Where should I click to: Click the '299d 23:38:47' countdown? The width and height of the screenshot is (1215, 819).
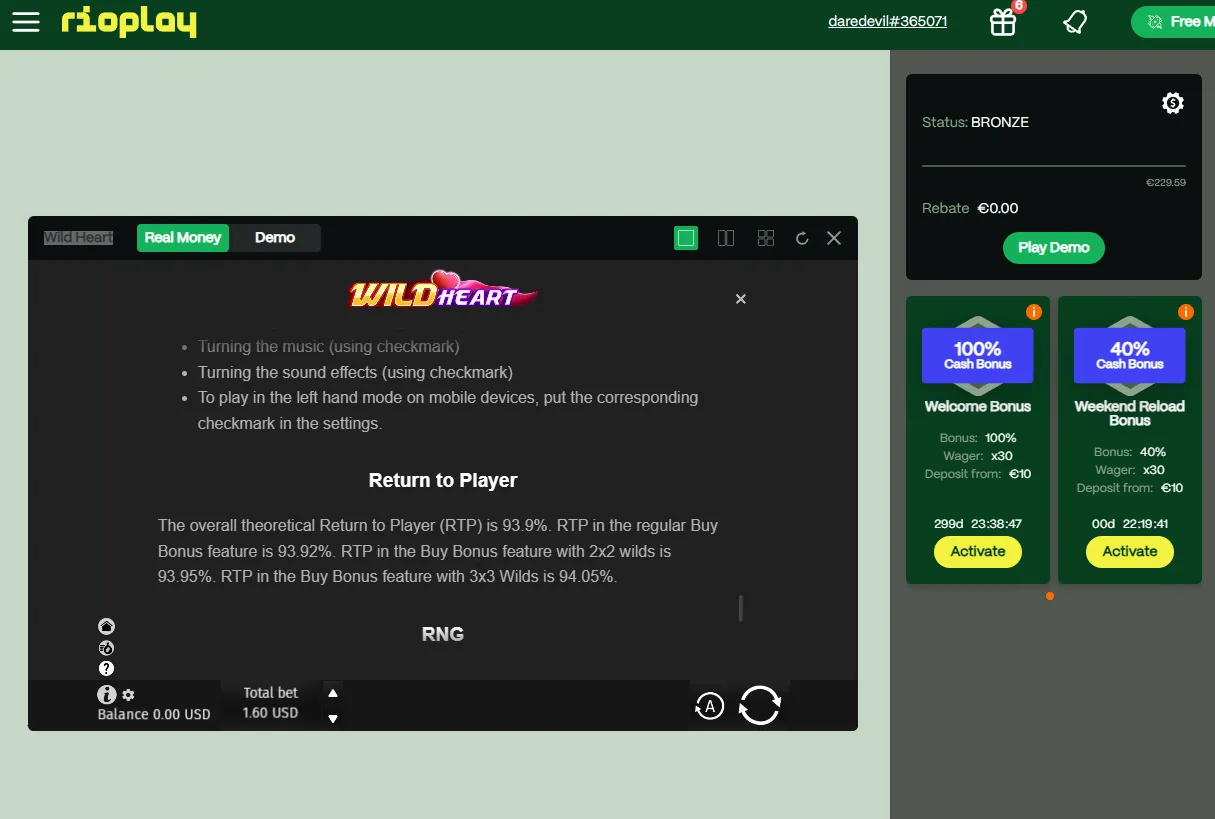[978, 523]
